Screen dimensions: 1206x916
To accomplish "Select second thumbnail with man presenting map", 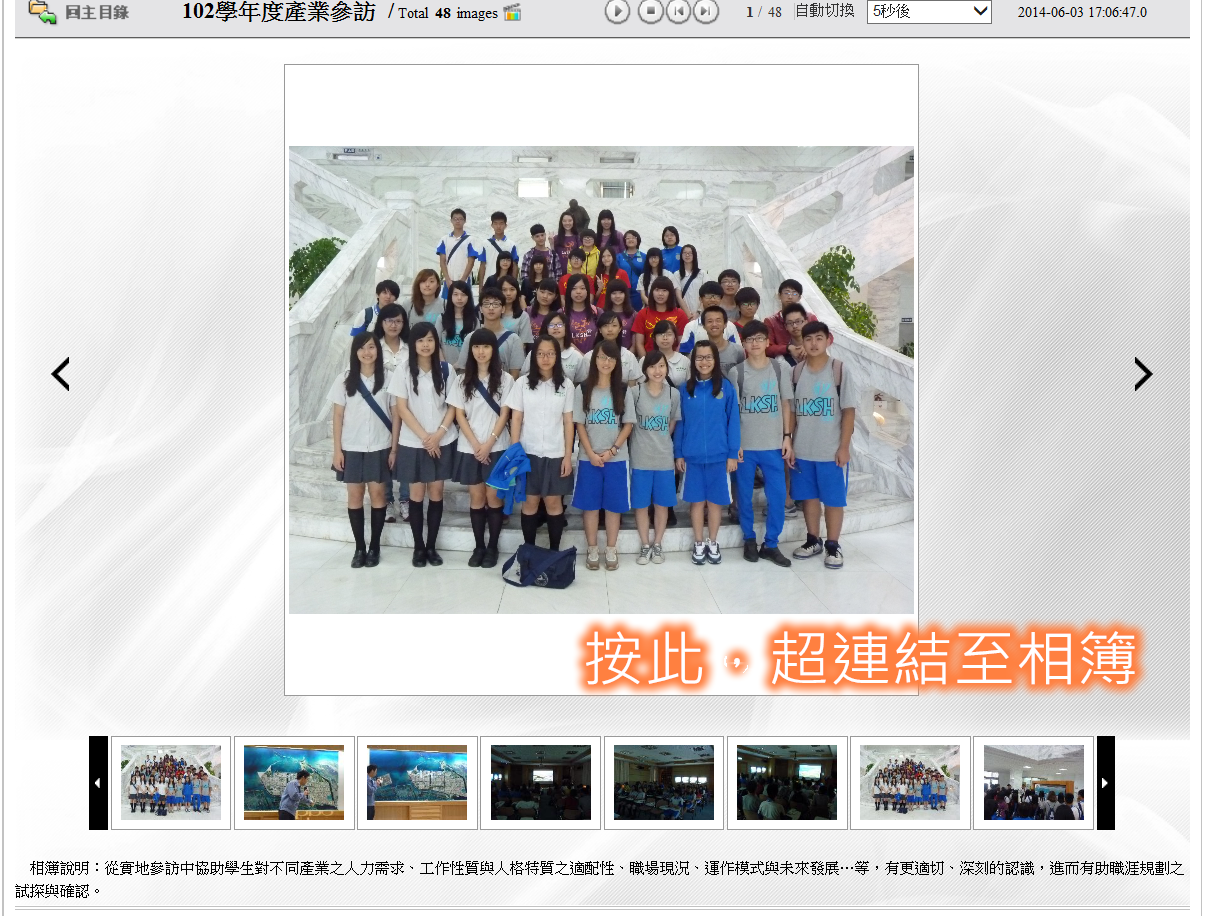I will point(294,783).
